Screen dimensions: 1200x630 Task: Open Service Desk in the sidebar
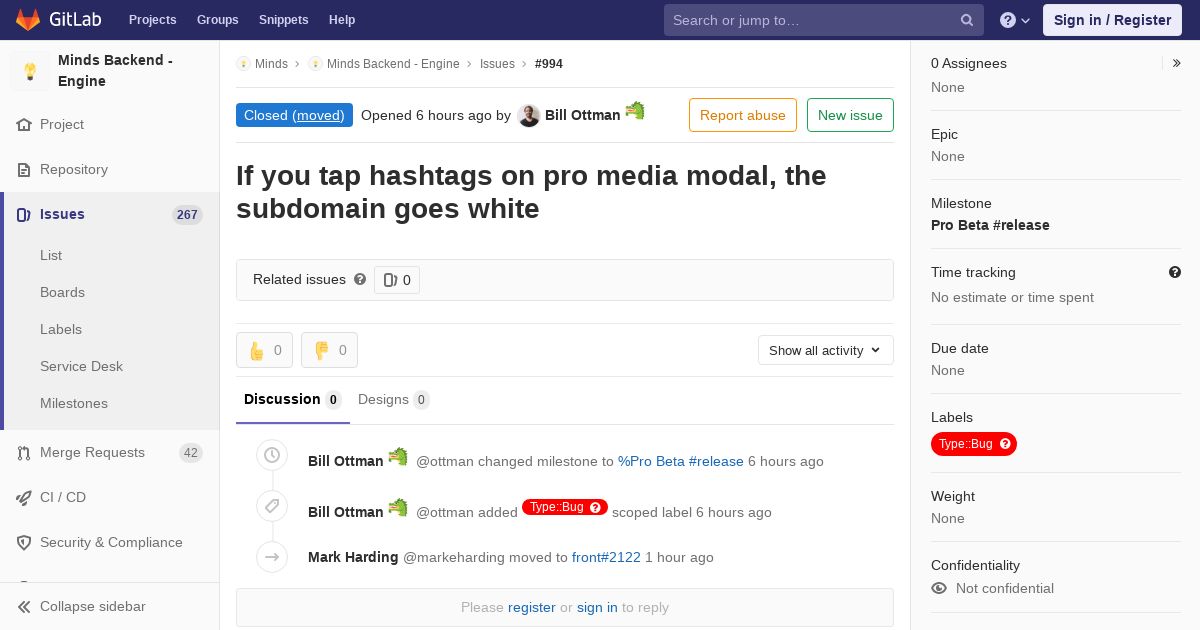click(x=81, y=366)
